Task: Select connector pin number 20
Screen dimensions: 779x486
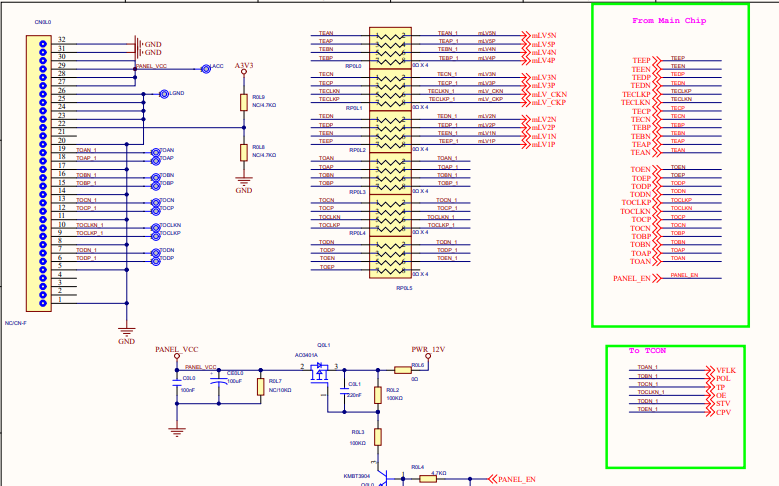Action: pyautogui.click(x=62, y=141)
